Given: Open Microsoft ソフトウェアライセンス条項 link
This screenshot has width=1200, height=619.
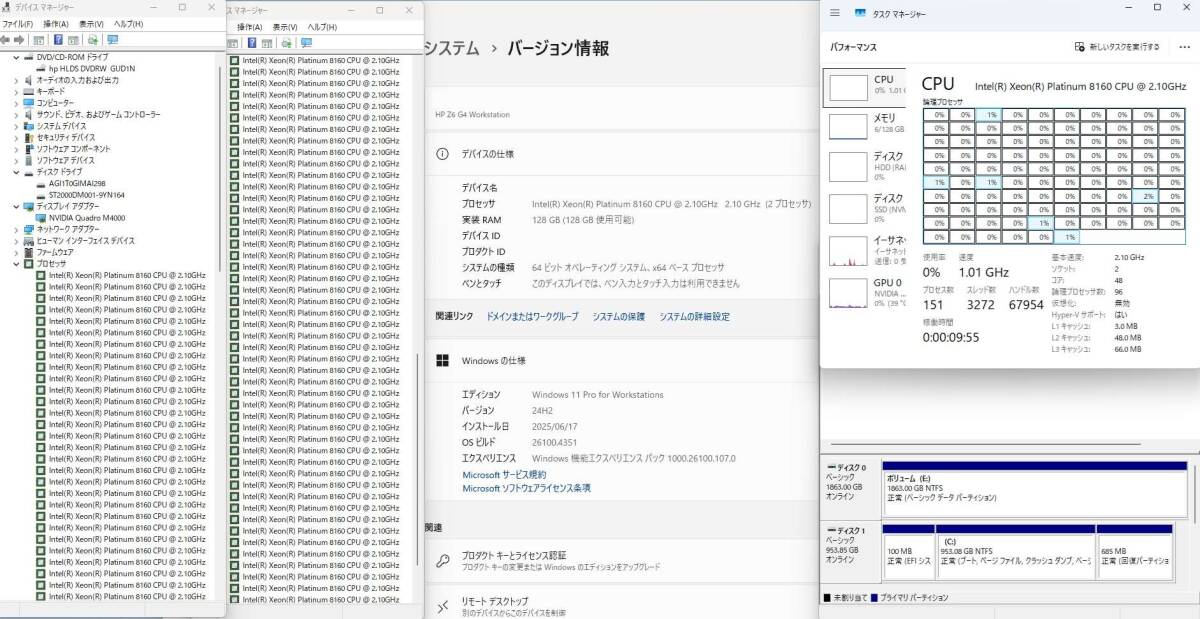Looking at the screenshot, I should (526, 488).
